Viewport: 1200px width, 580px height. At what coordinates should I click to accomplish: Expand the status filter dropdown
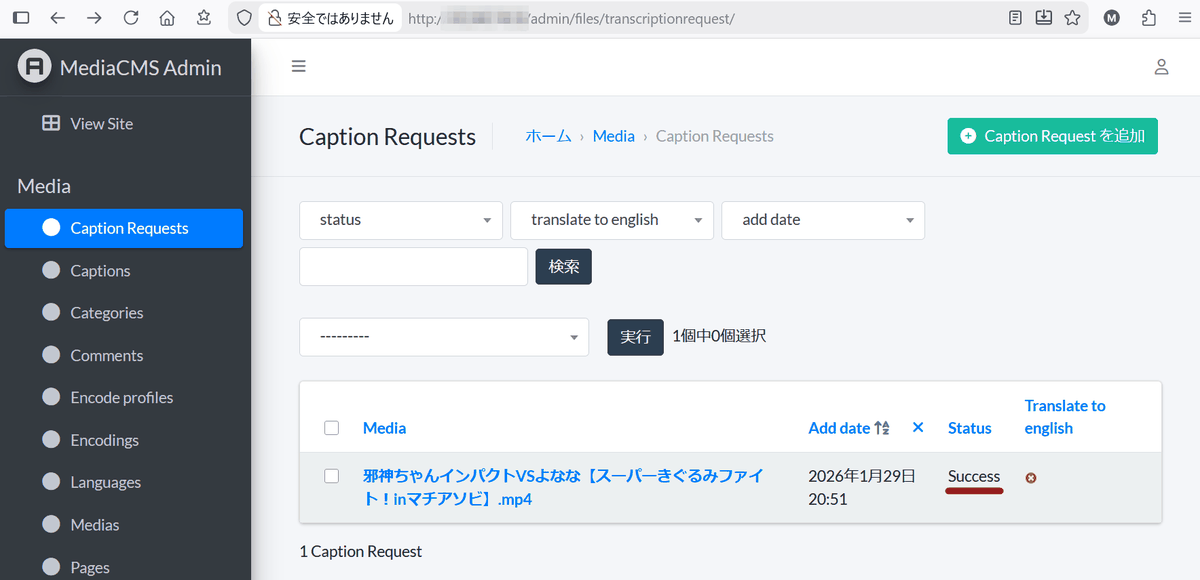[400, 220]
